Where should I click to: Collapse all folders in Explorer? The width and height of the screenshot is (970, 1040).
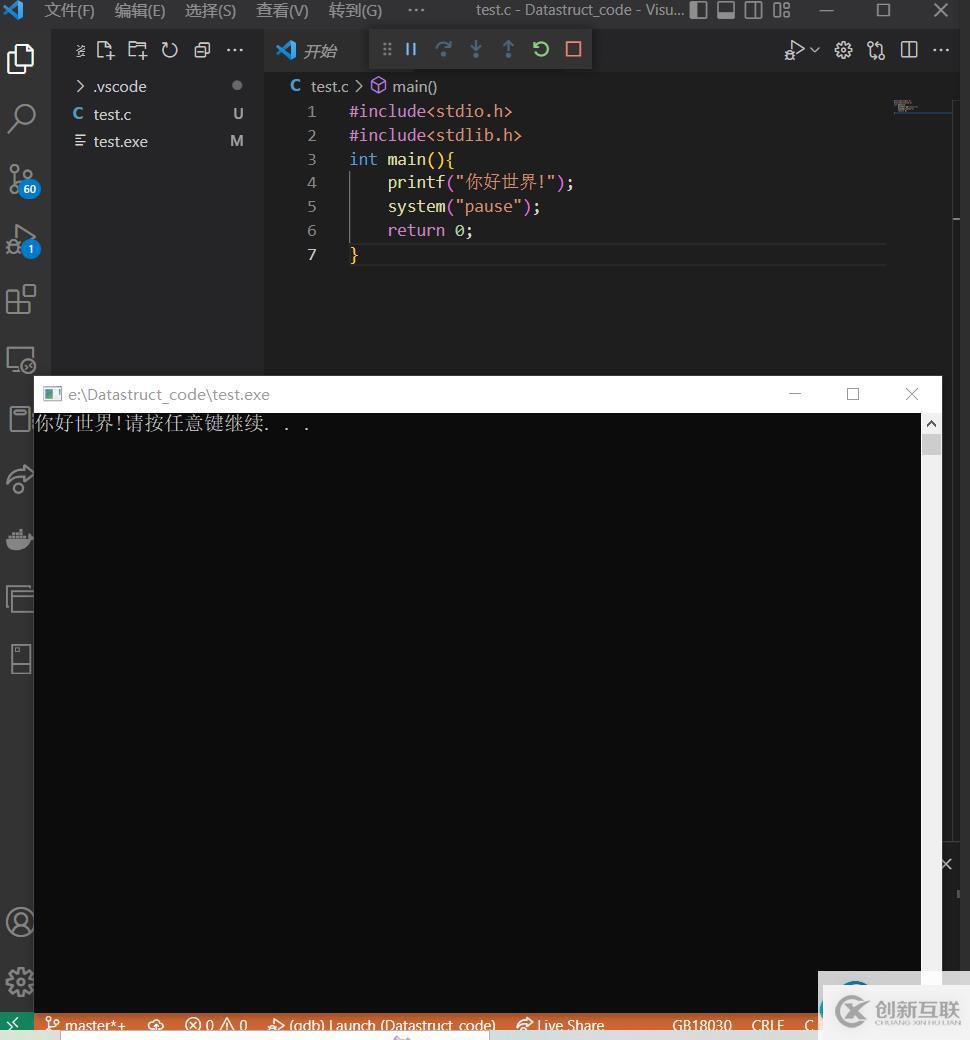(202, 50)
